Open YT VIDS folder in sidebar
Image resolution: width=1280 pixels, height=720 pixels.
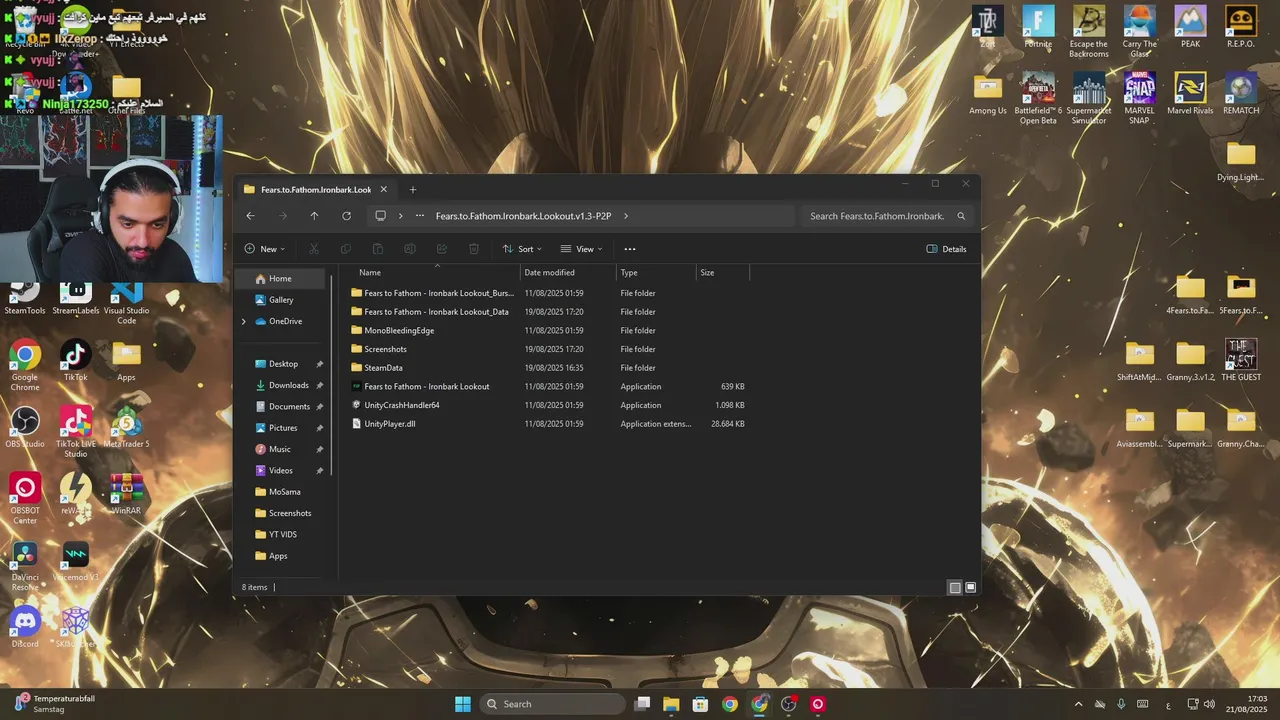point(282,535)
